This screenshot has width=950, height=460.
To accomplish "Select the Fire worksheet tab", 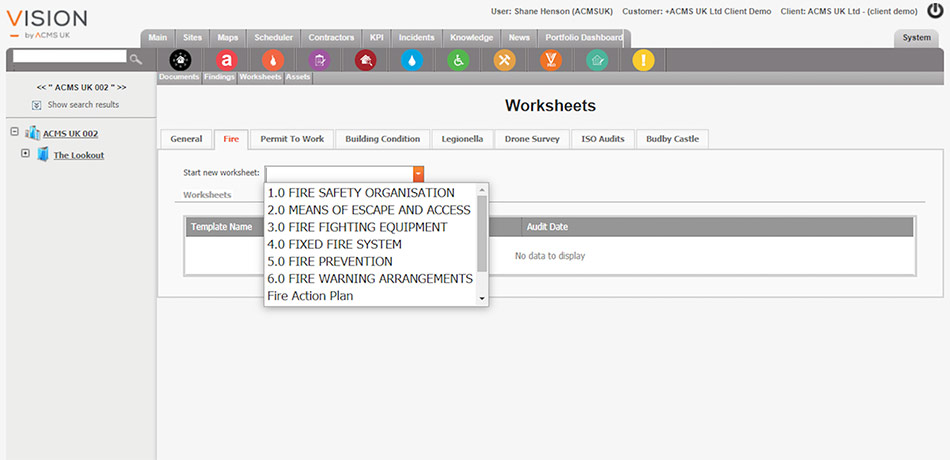I will click(x=231, y=139).
